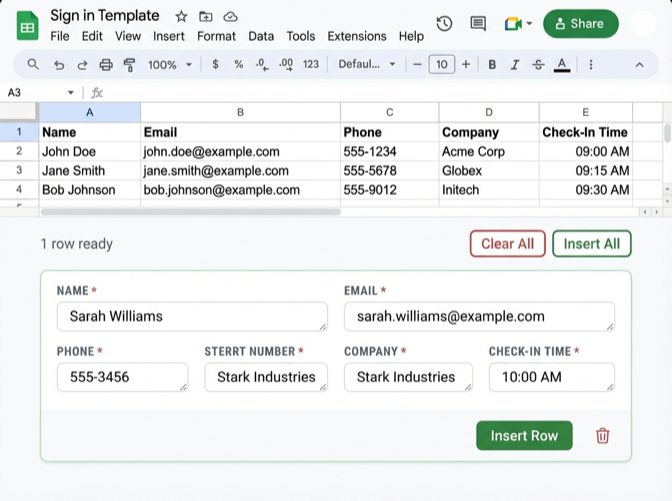Open the comments panel icon
672x501 pixels.
(x=478, y=24)
